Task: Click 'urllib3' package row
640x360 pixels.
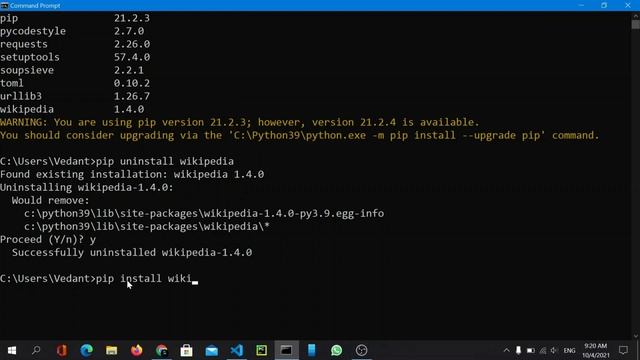Action: [x=75, y=96]
